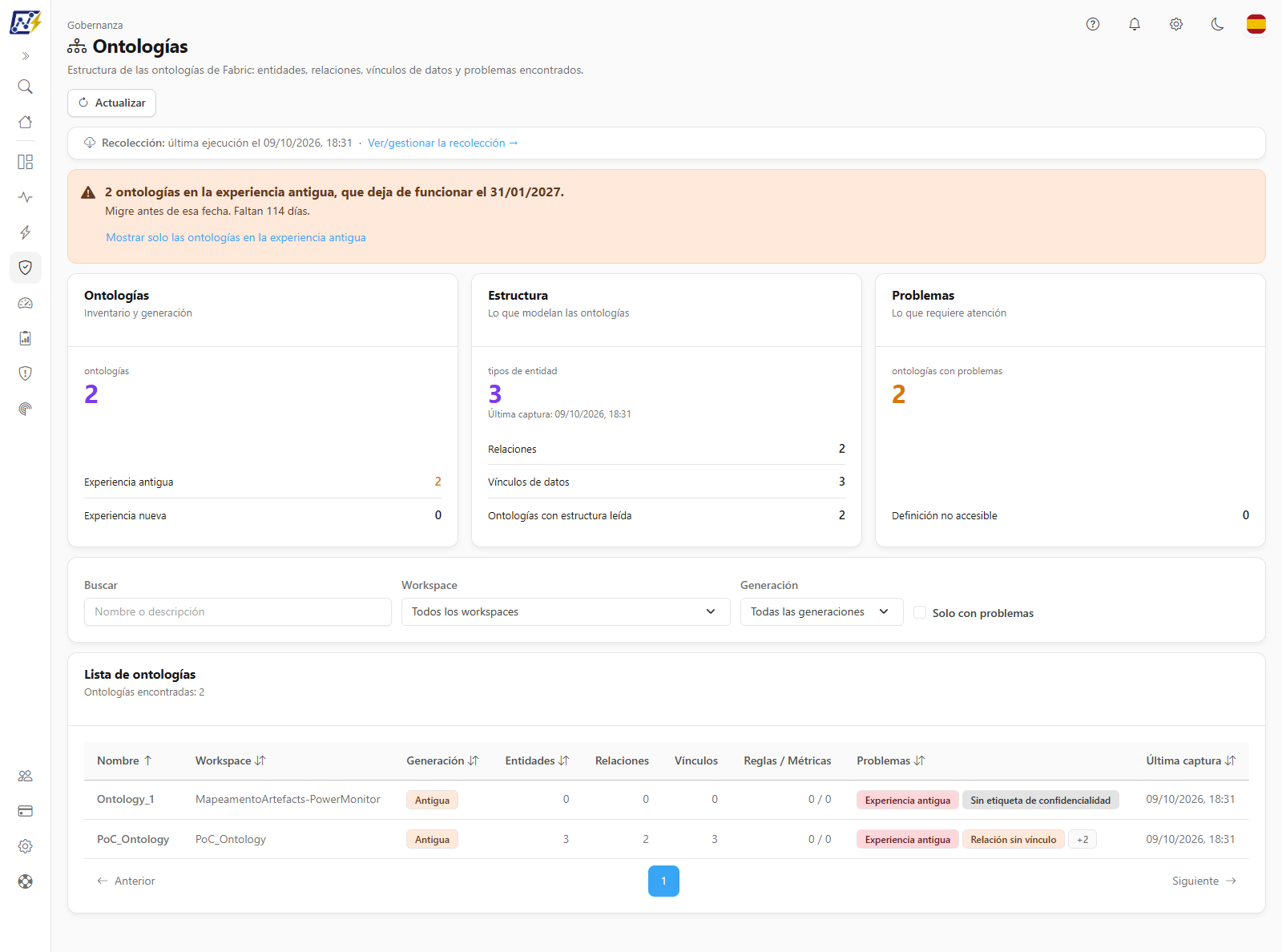1282x952 pixels.
Task: Open the dashboards layout icon in sidebar
Action: coord(26,162)
